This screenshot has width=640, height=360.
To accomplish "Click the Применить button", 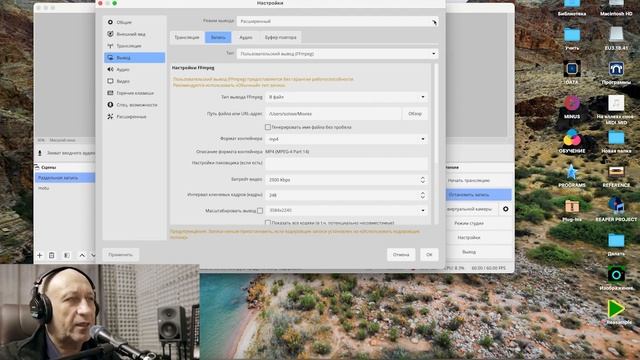I will tap(121, 255).
